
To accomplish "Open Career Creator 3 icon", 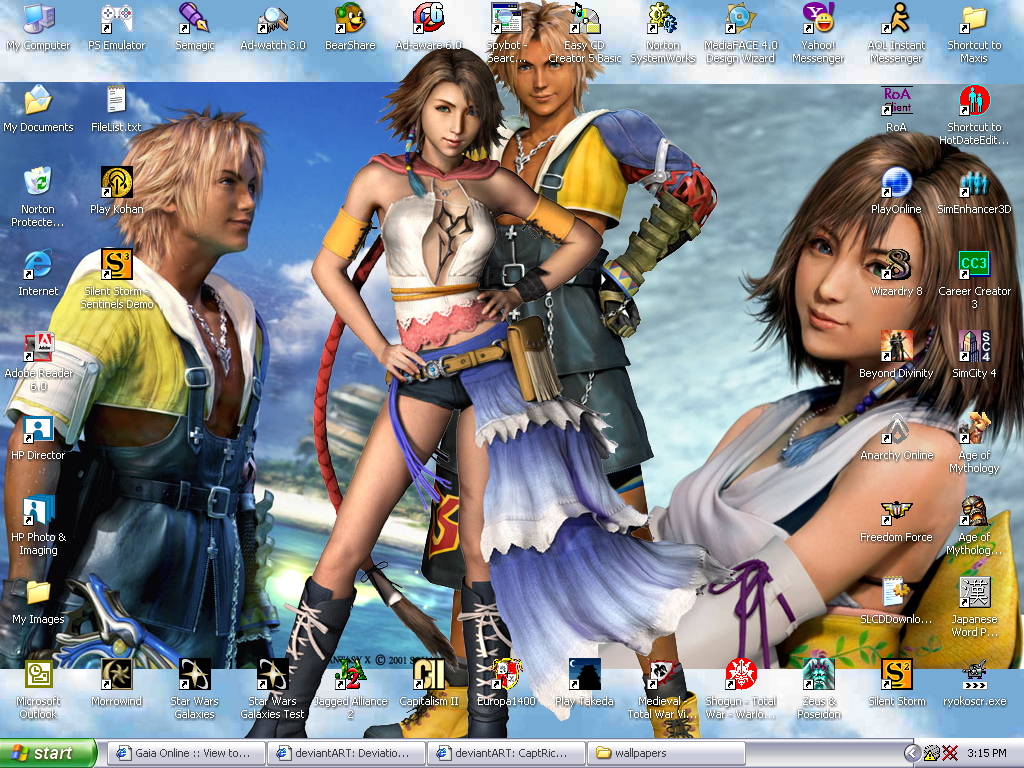I will [x=974, y=279].
